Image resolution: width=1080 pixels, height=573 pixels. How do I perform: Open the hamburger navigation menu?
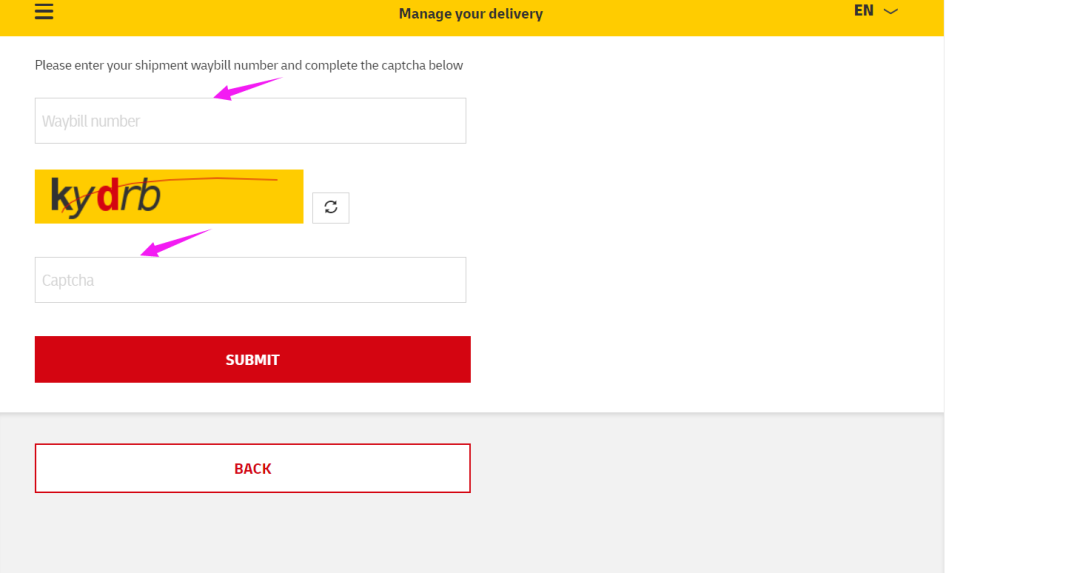pyautogui.click(x=44, y=11)
